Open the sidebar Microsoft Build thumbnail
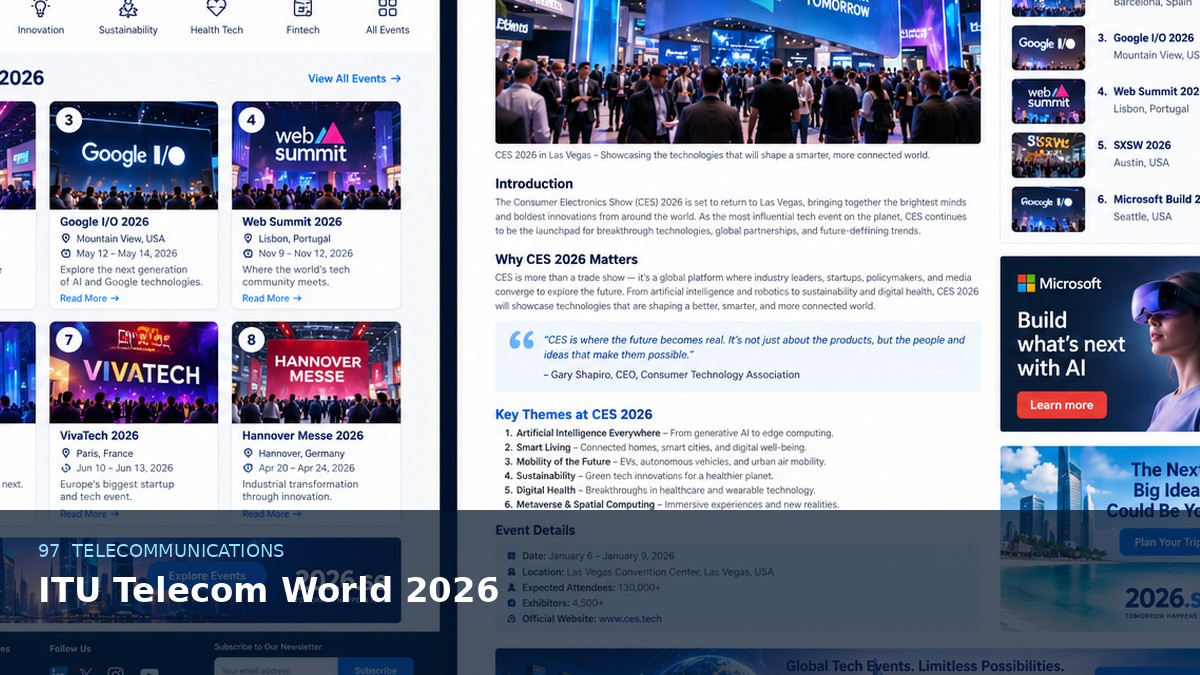The width and height of the screenshot is (1200, 675). (x=1048, y=209)
